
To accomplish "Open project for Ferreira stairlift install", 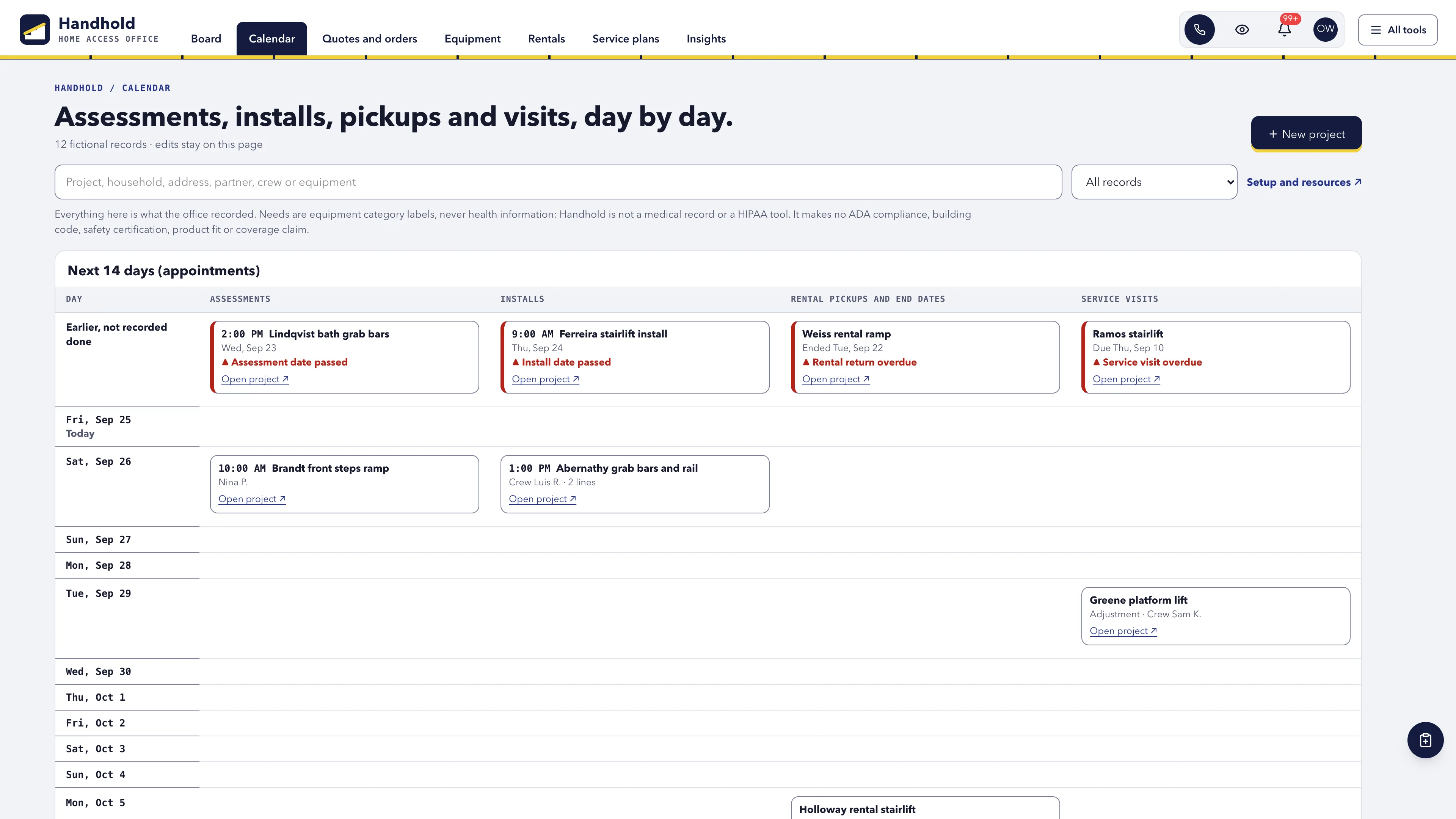I will tap(546, 379).
